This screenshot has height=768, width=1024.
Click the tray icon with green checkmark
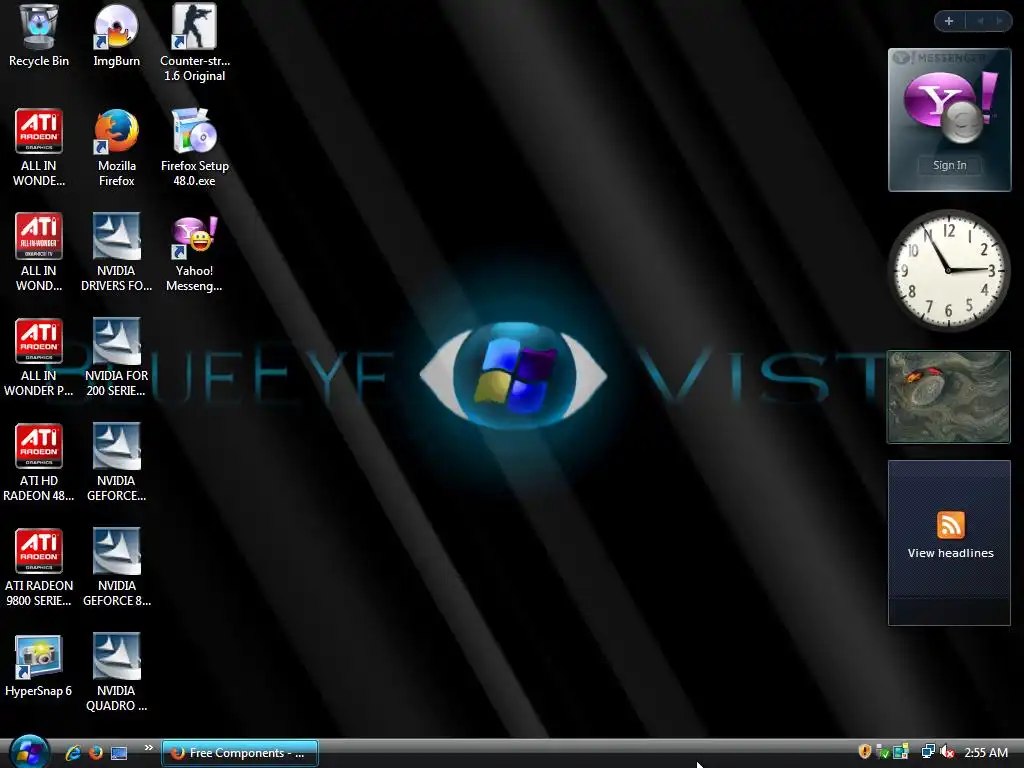pyautogui.click(x=883, y=752)
